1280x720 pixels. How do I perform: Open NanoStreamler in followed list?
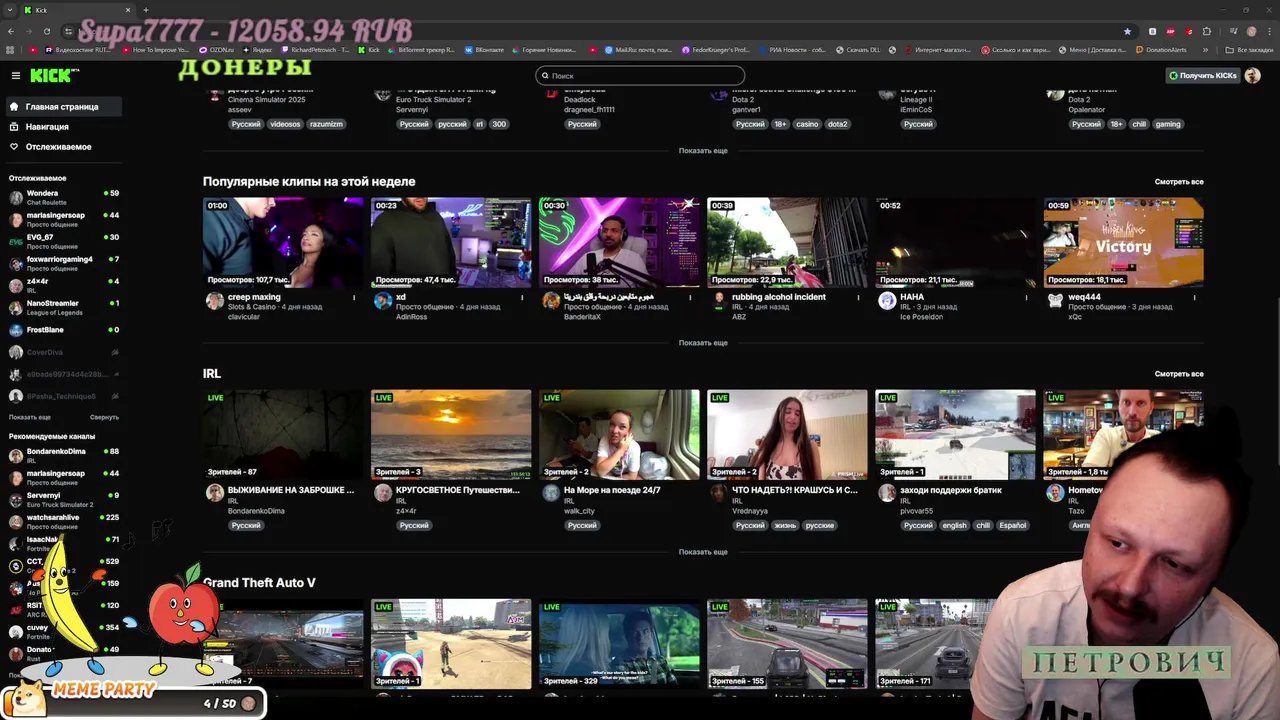63,307
